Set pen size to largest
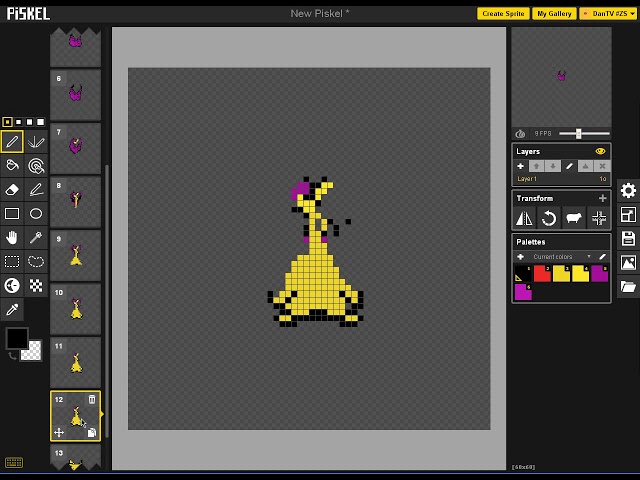This screenshot has width=640, height=480. tap(40, 122)
